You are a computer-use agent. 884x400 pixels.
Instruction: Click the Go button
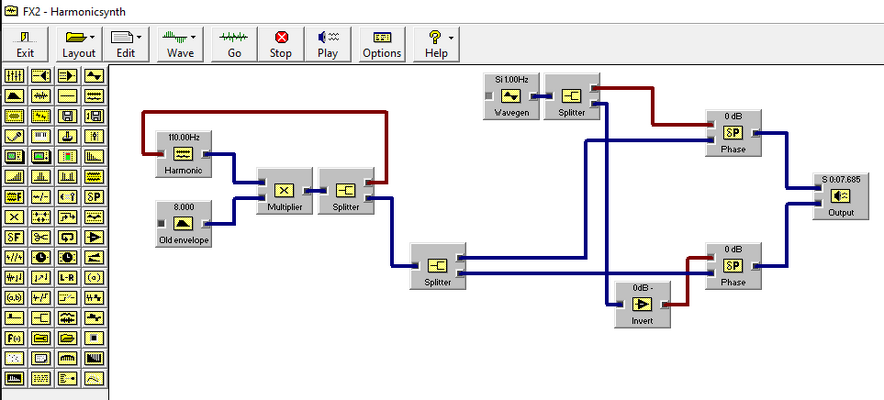pyautogui.click(x=234, y=45)
